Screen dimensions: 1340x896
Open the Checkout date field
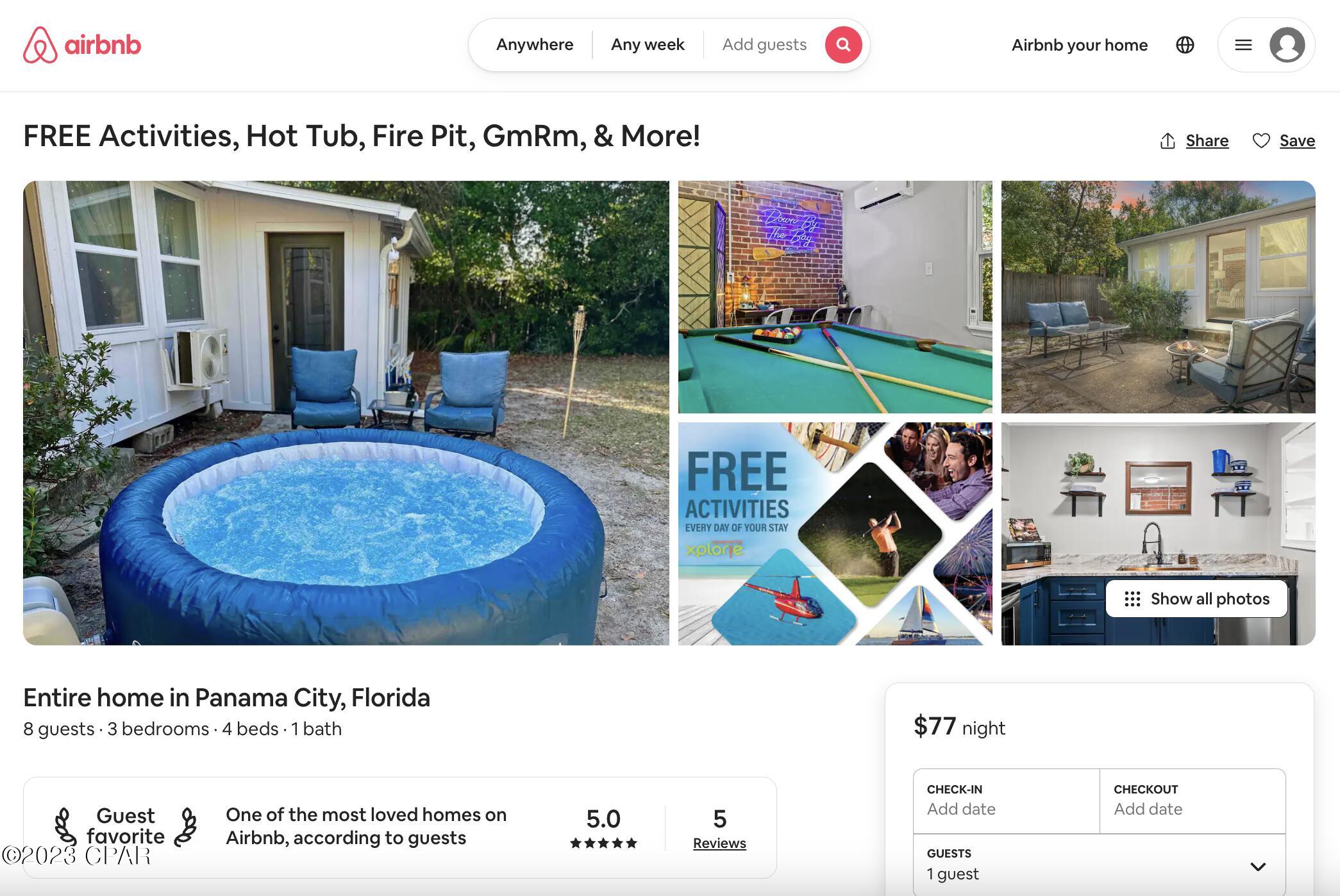pos(1193,801)
